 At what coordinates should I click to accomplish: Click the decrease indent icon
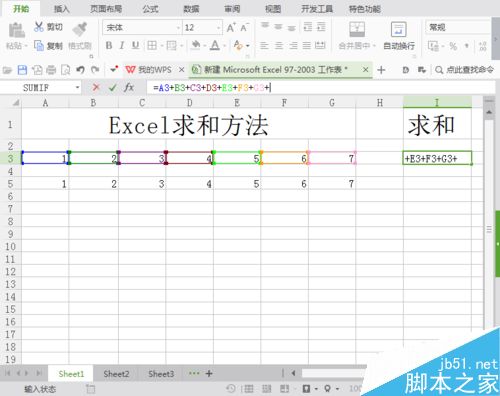pos(307,27)
